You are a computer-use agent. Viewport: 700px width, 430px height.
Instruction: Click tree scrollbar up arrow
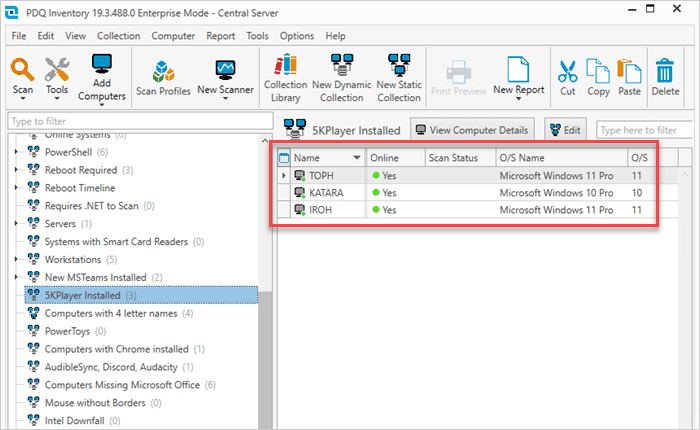(265, 141)
